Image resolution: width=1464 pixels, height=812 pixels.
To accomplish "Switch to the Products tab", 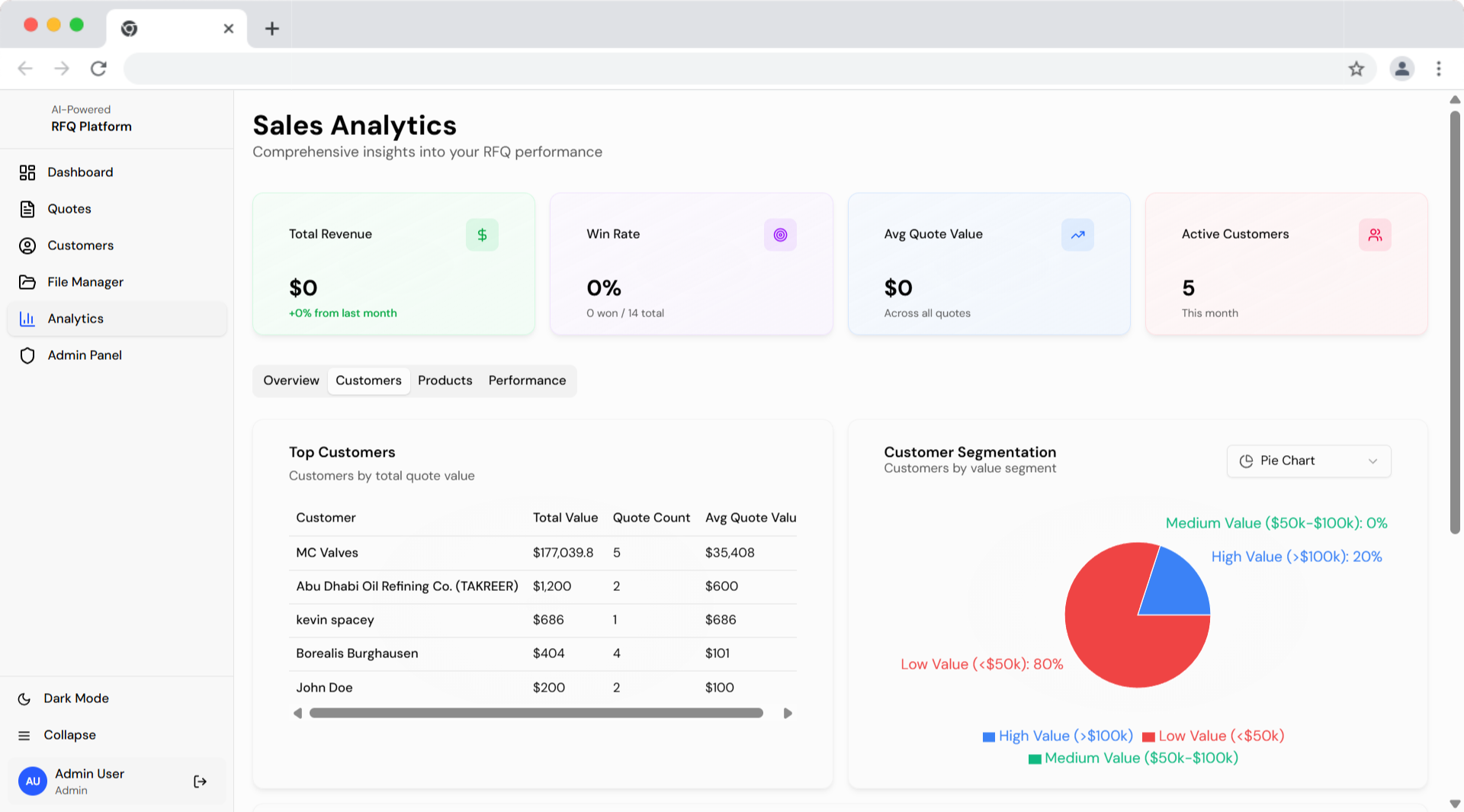I will click(445, 380).
